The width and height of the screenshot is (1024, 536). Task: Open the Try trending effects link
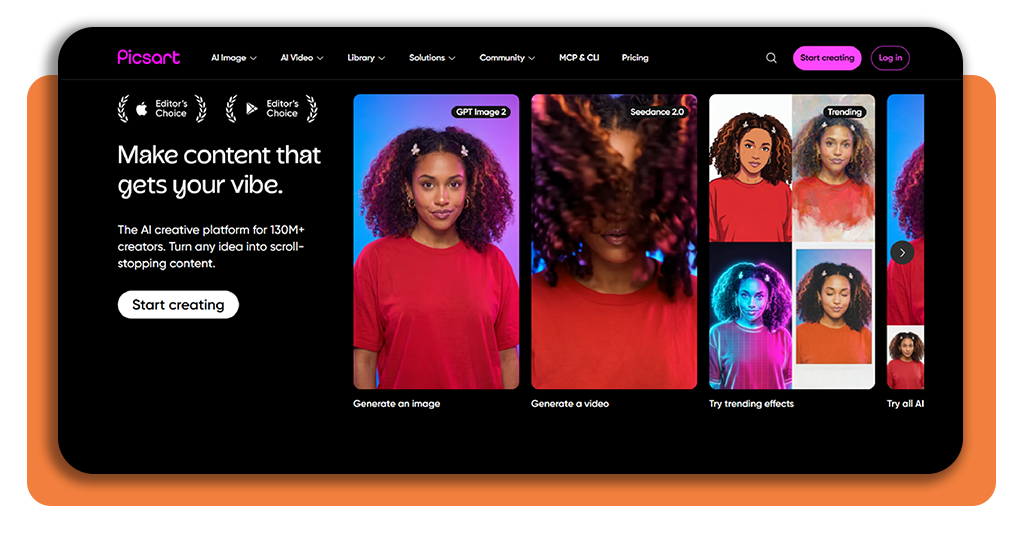(x=751, y=403)
